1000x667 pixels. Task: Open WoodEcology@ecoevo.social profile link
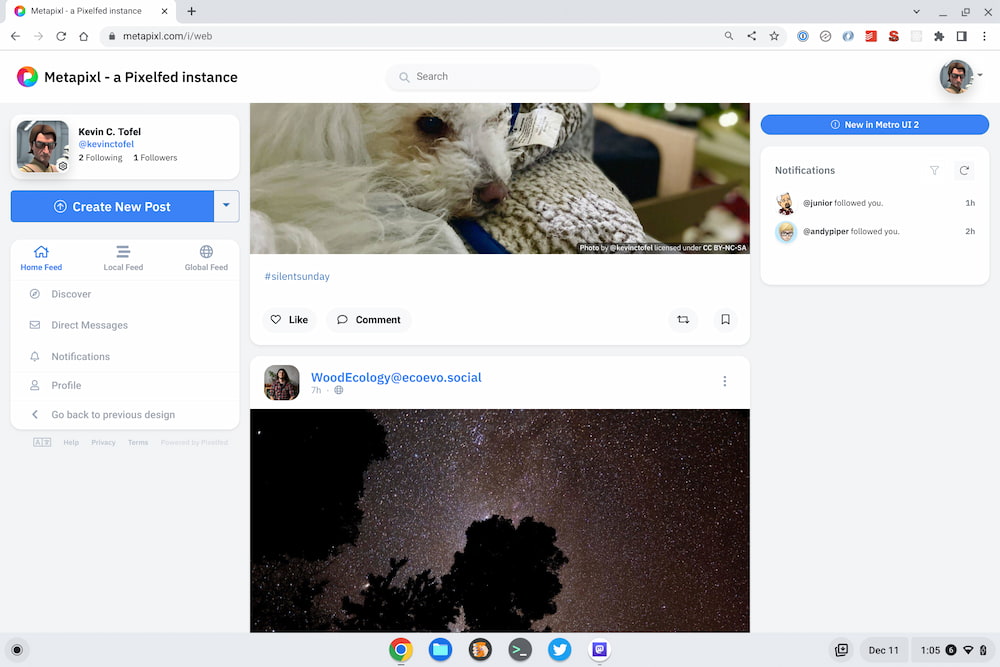pyautogui.click(x=396, y=377)
